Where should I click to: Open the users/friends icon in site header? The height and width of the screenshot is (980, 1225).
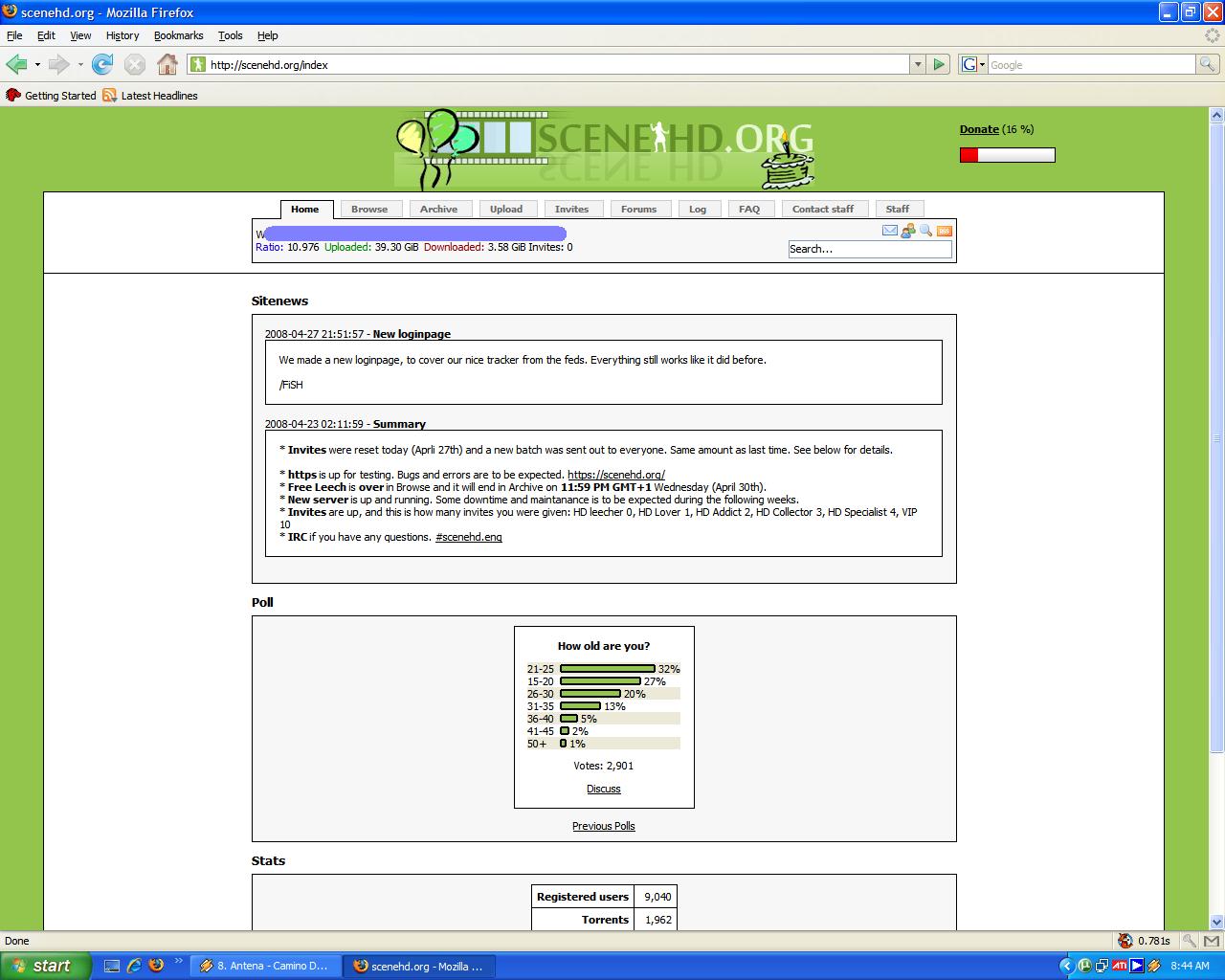pyautogui.click(x=908, y=231)
